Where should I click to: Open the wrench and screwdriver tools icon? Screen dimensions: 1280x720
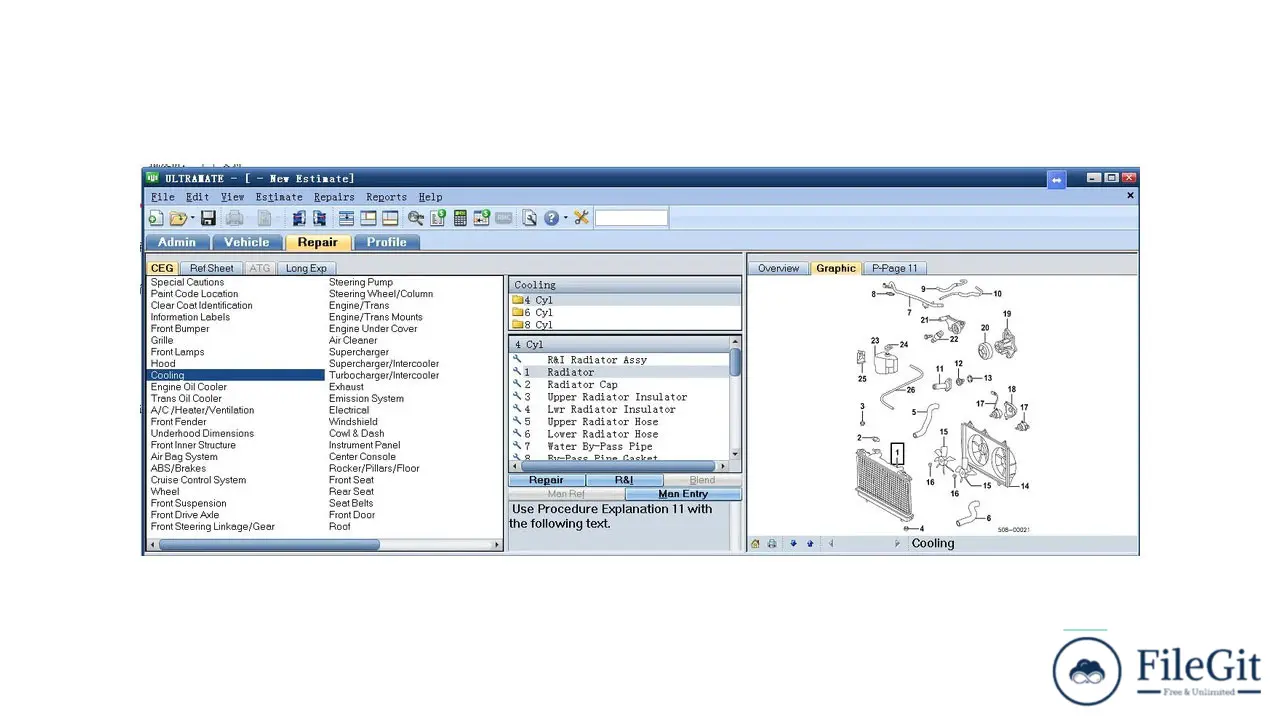(x=581, y=218)
